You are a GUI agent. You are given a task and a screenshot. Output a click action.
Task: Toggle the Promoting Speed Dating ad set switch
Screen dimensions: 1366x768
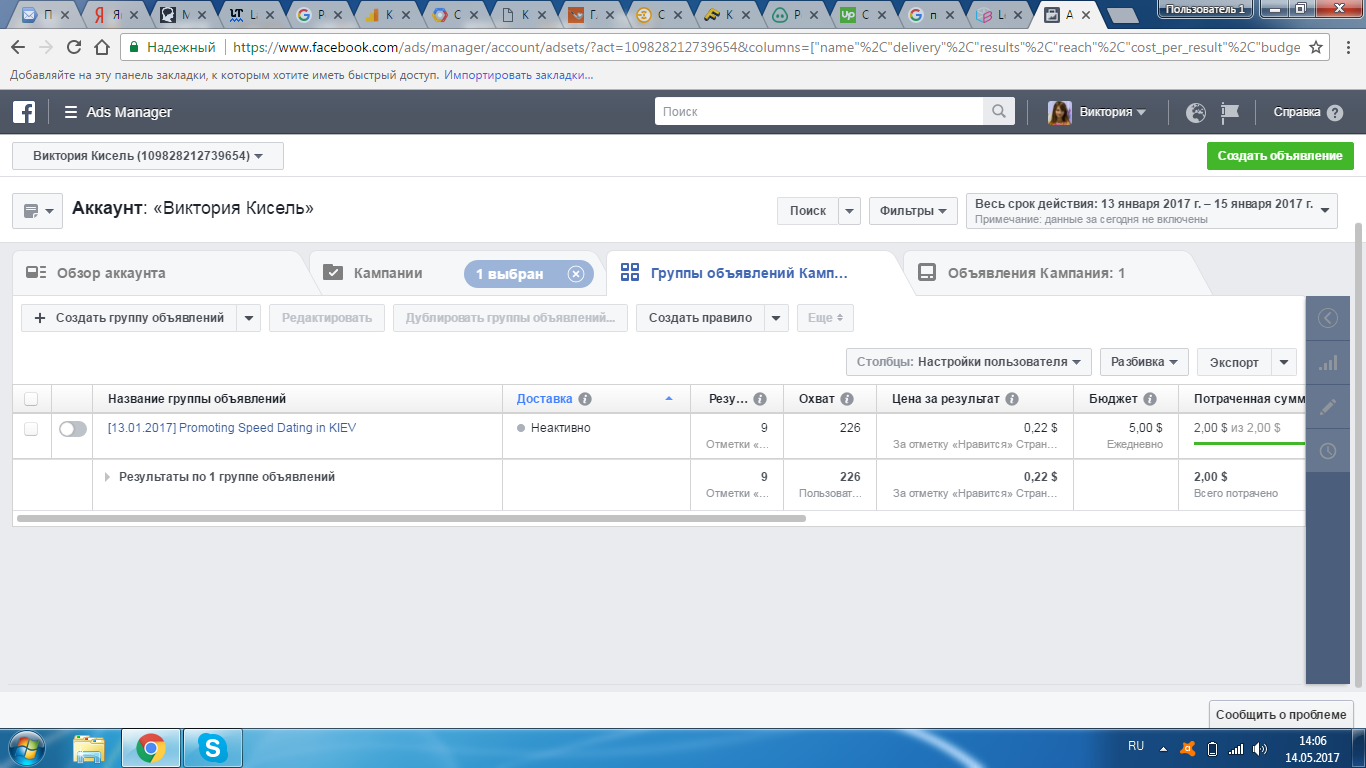pyautogui.click(x=73, y=429)
